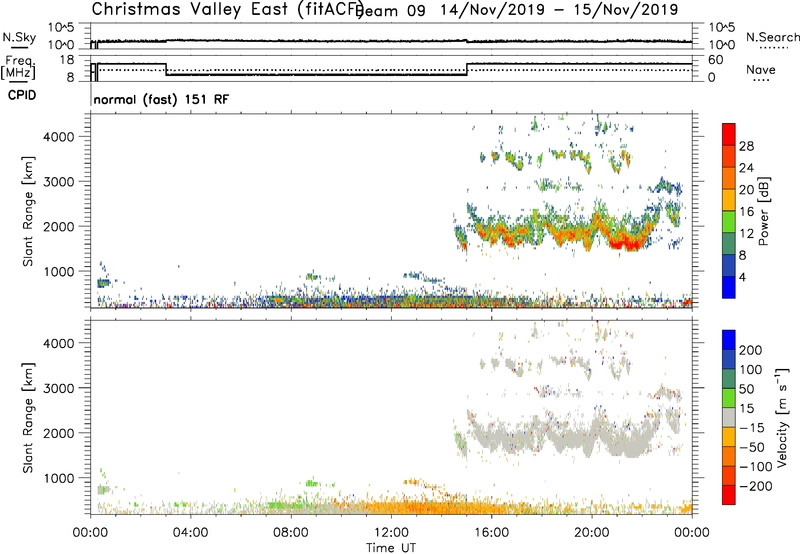Image resolution: width=800 pixels, height=554 pixels.
Task: Click the "4000" range tick of power panel
Action: coord(59,137)
